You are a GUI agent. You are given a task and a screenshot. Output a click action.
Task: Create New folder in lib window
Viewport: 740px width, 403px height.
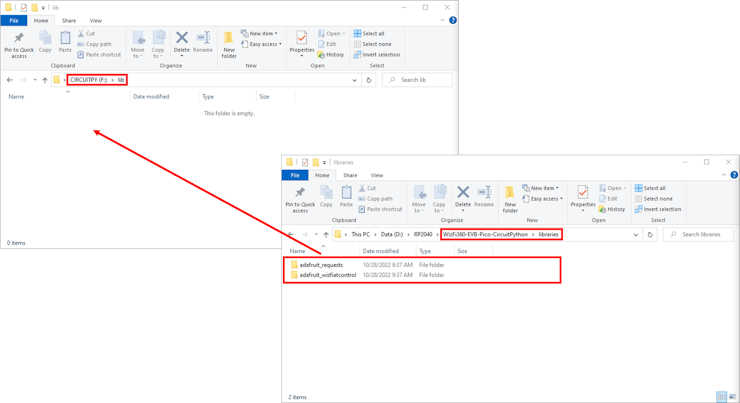229,44
